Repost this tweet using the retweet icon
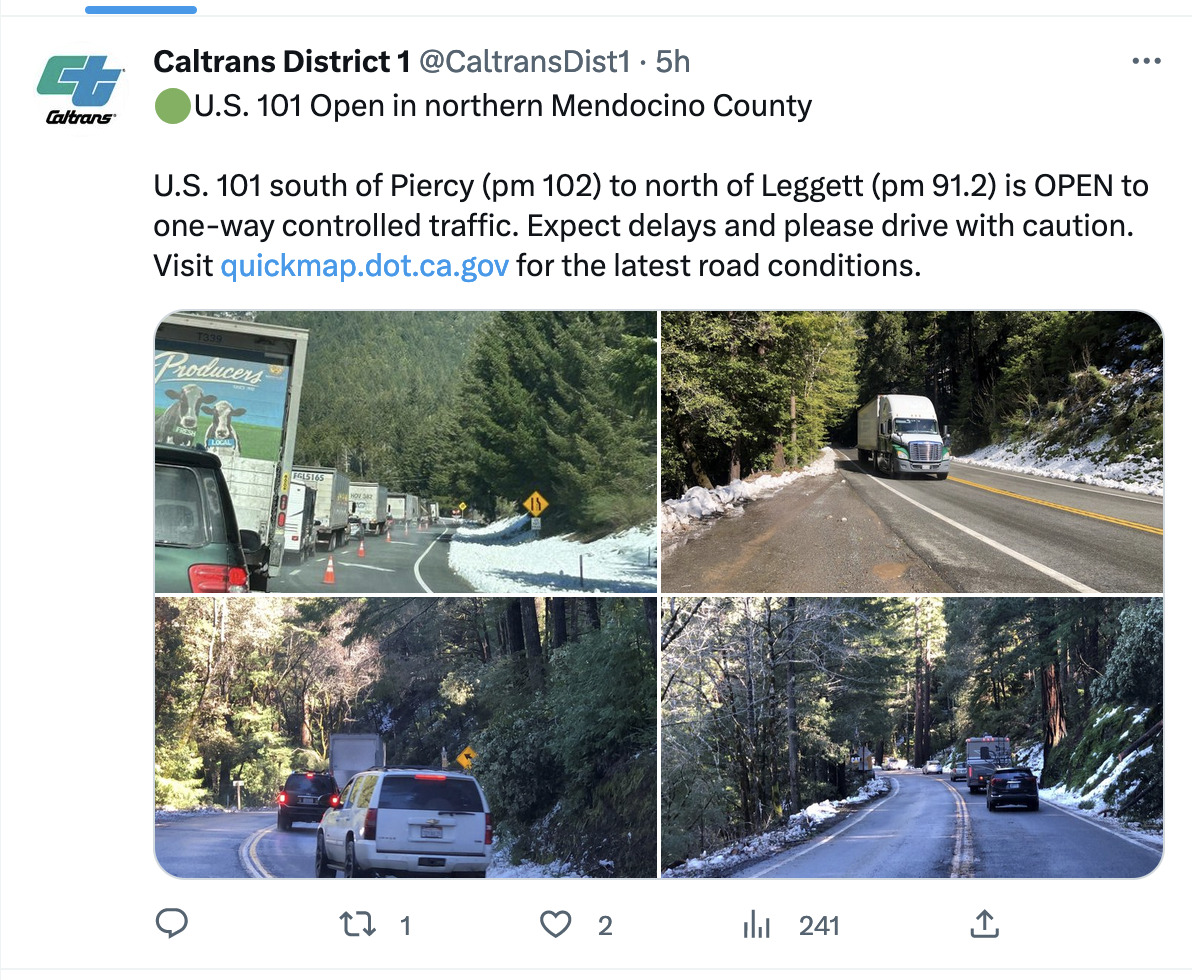 point(359,925)
